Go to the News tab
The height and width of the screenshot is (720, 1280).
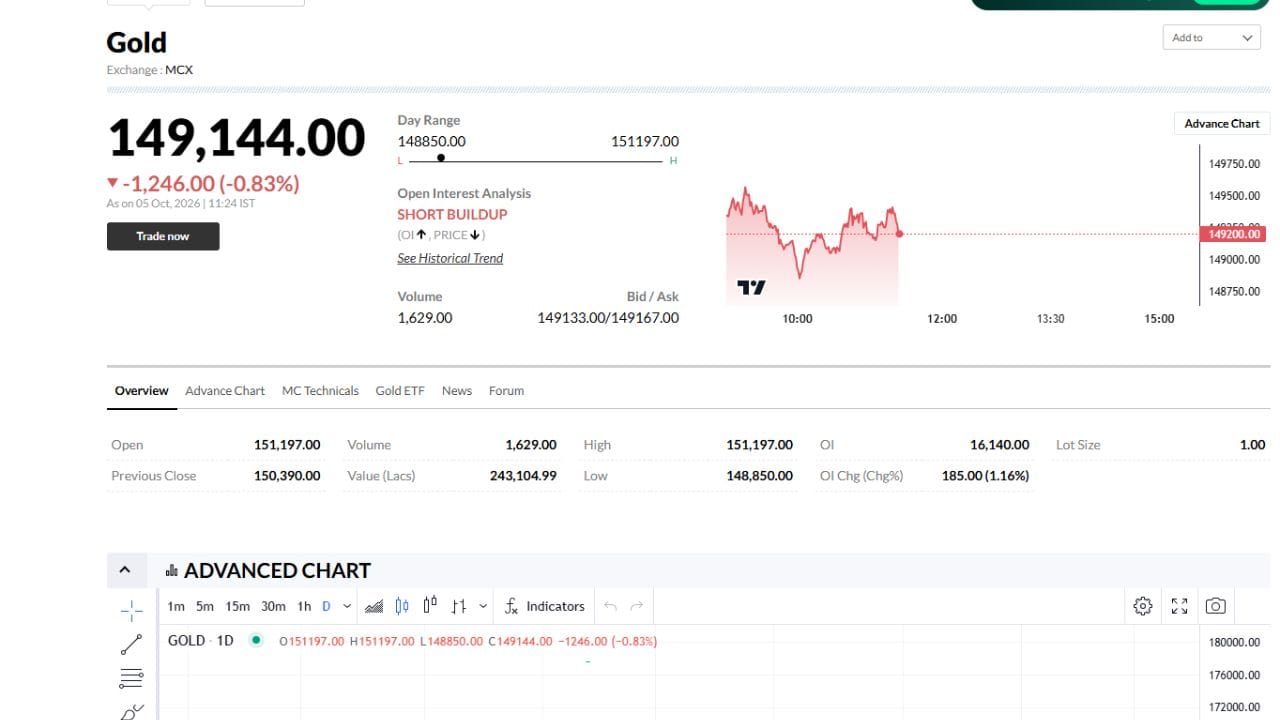[x=457, y=391]
